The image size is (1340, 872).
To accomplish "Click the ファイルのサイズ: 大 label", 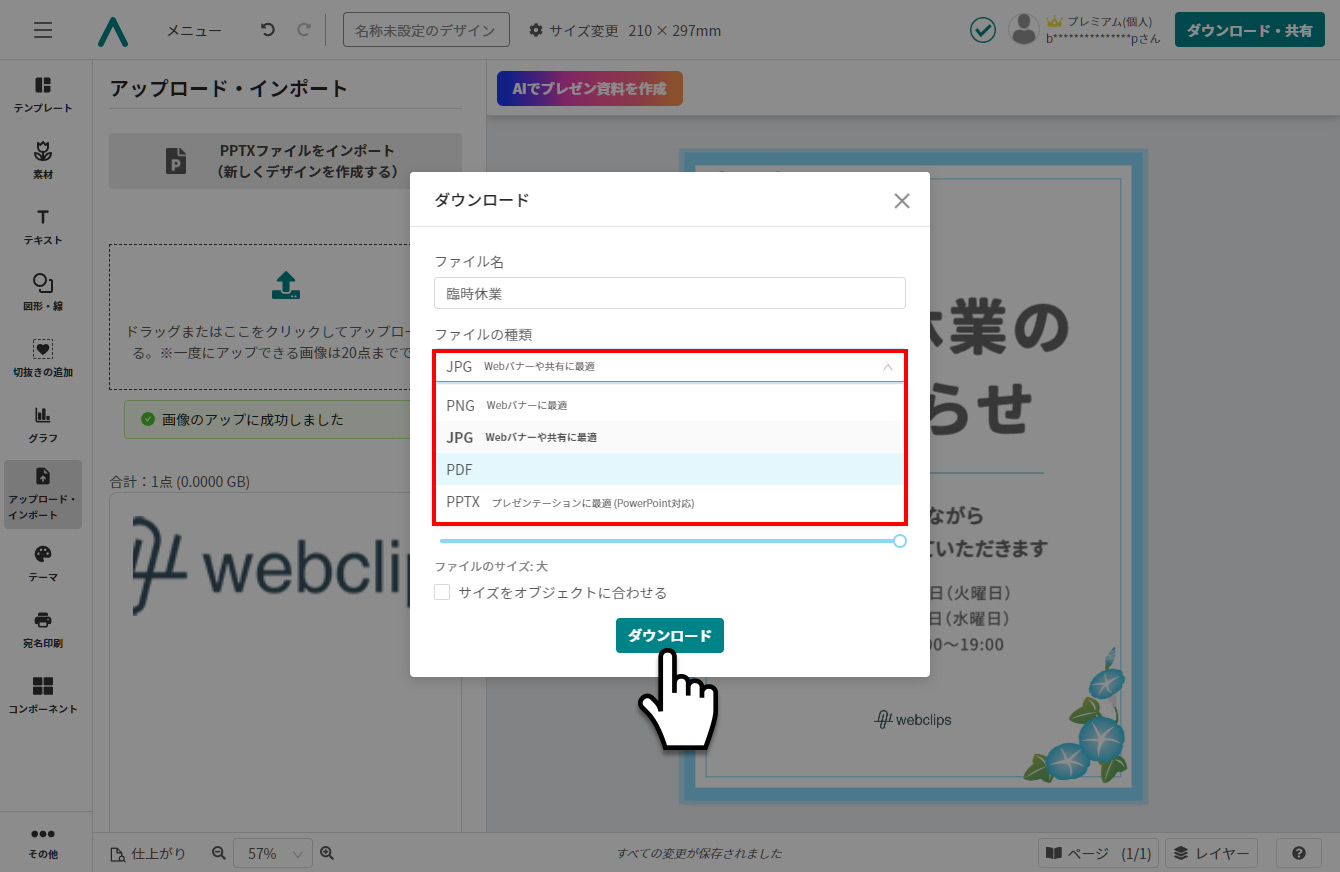I will [x=491, y=566].
